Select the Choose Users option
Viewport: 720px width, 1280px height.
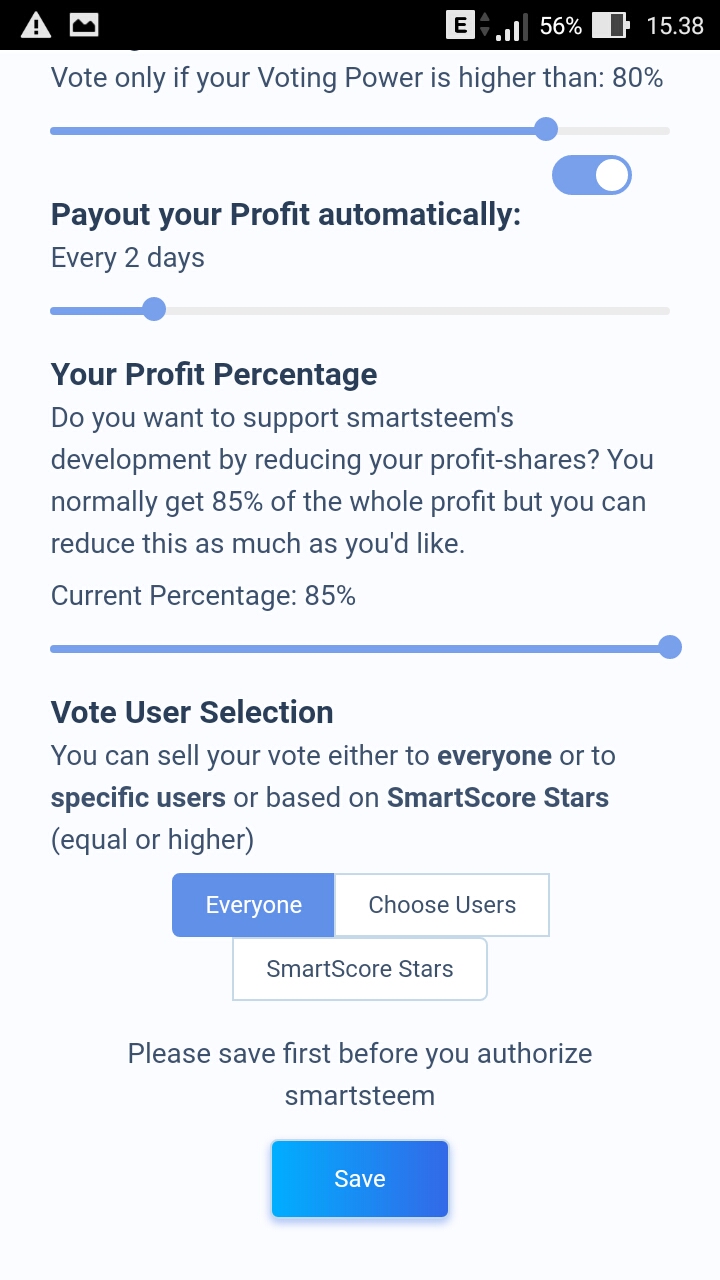(x=442, y=905)
